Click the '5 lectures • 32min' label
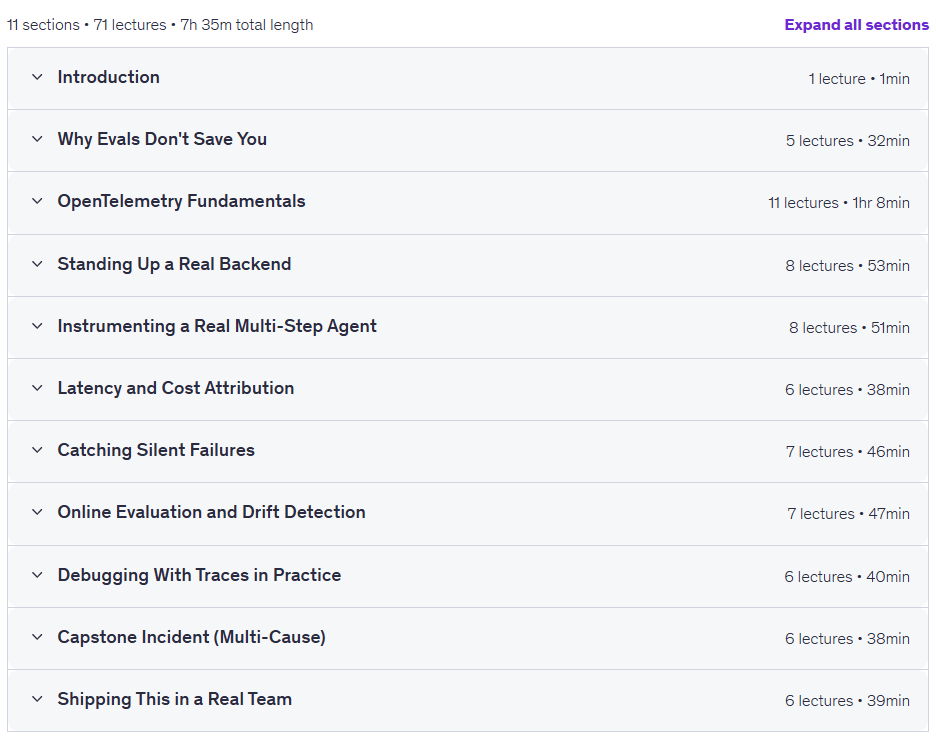 848,141
